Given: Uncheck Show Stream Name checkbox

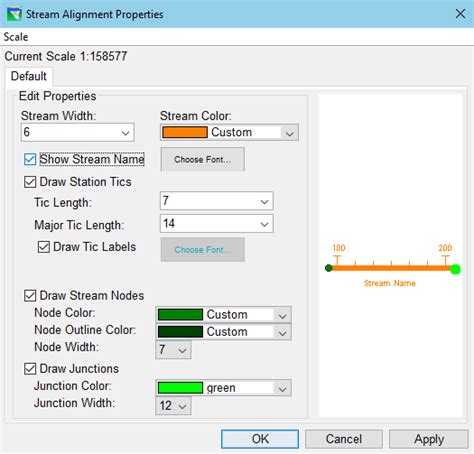Looking at the screenshot, I should tap(30, 159).
